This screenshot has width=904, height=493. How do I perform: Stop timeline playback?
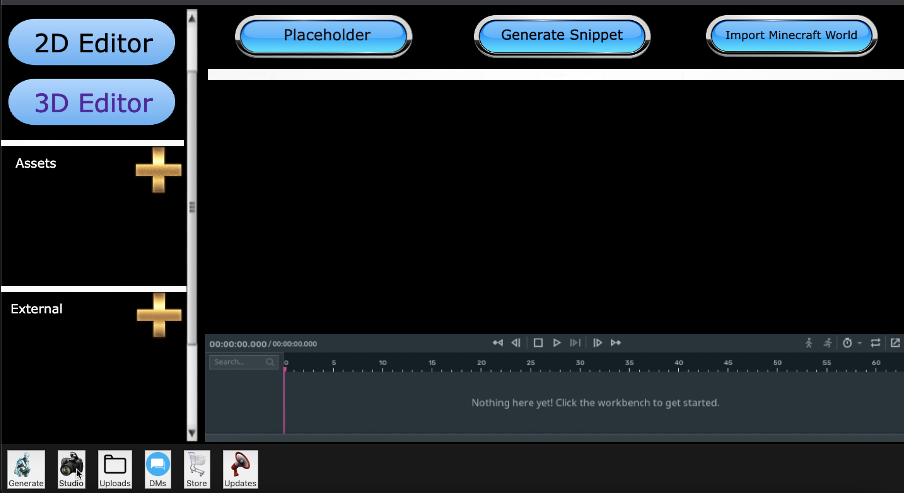click(x=538, y=343)
